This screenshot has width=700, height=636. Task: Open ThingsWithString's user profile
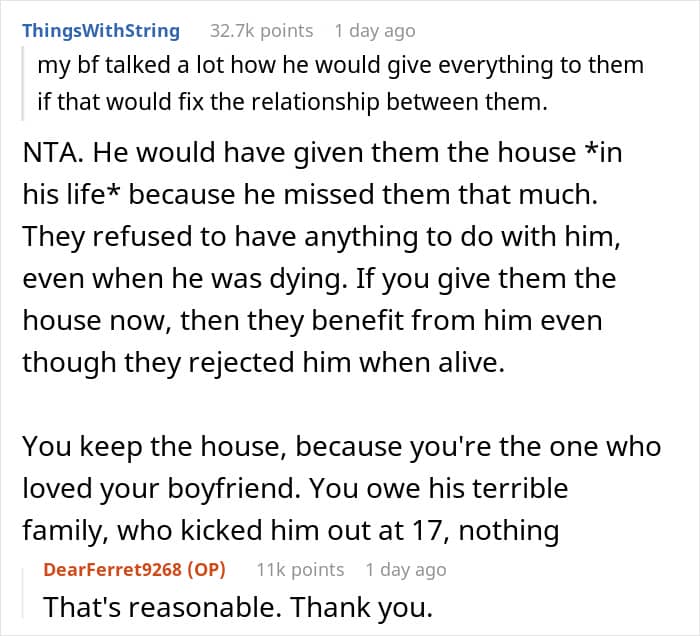coord(100,30)
